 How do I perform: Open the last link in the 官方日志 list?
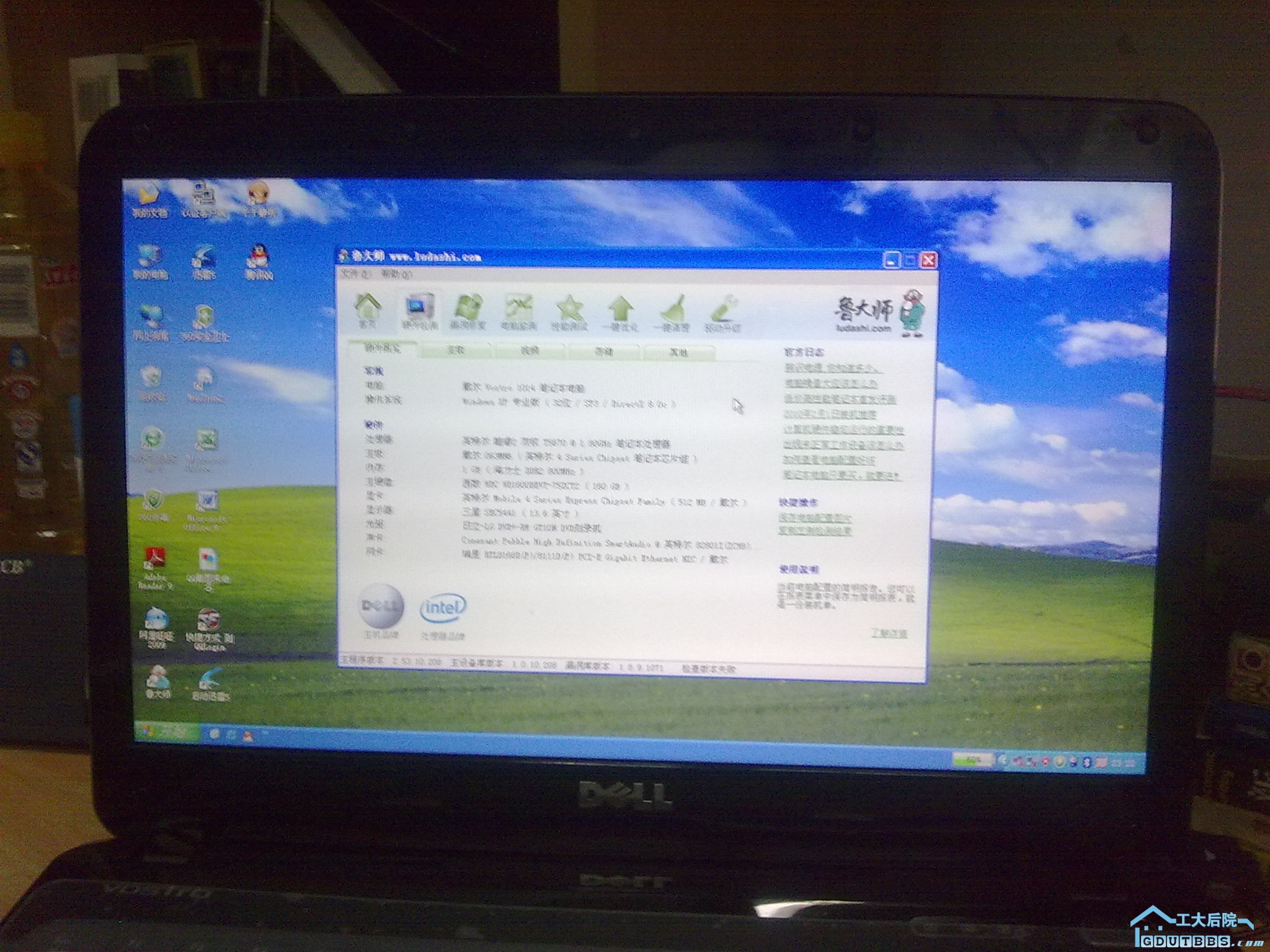(842, 475)
